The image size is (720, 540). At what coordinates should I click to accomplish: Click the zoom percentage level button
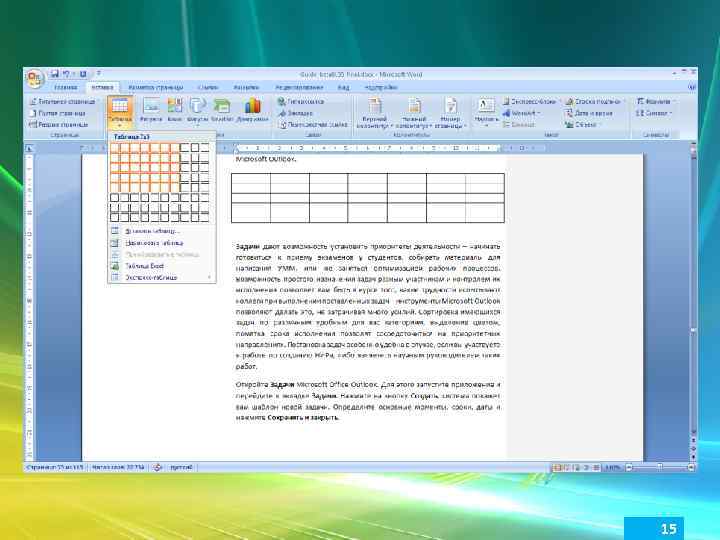click(x=612, y=467)
